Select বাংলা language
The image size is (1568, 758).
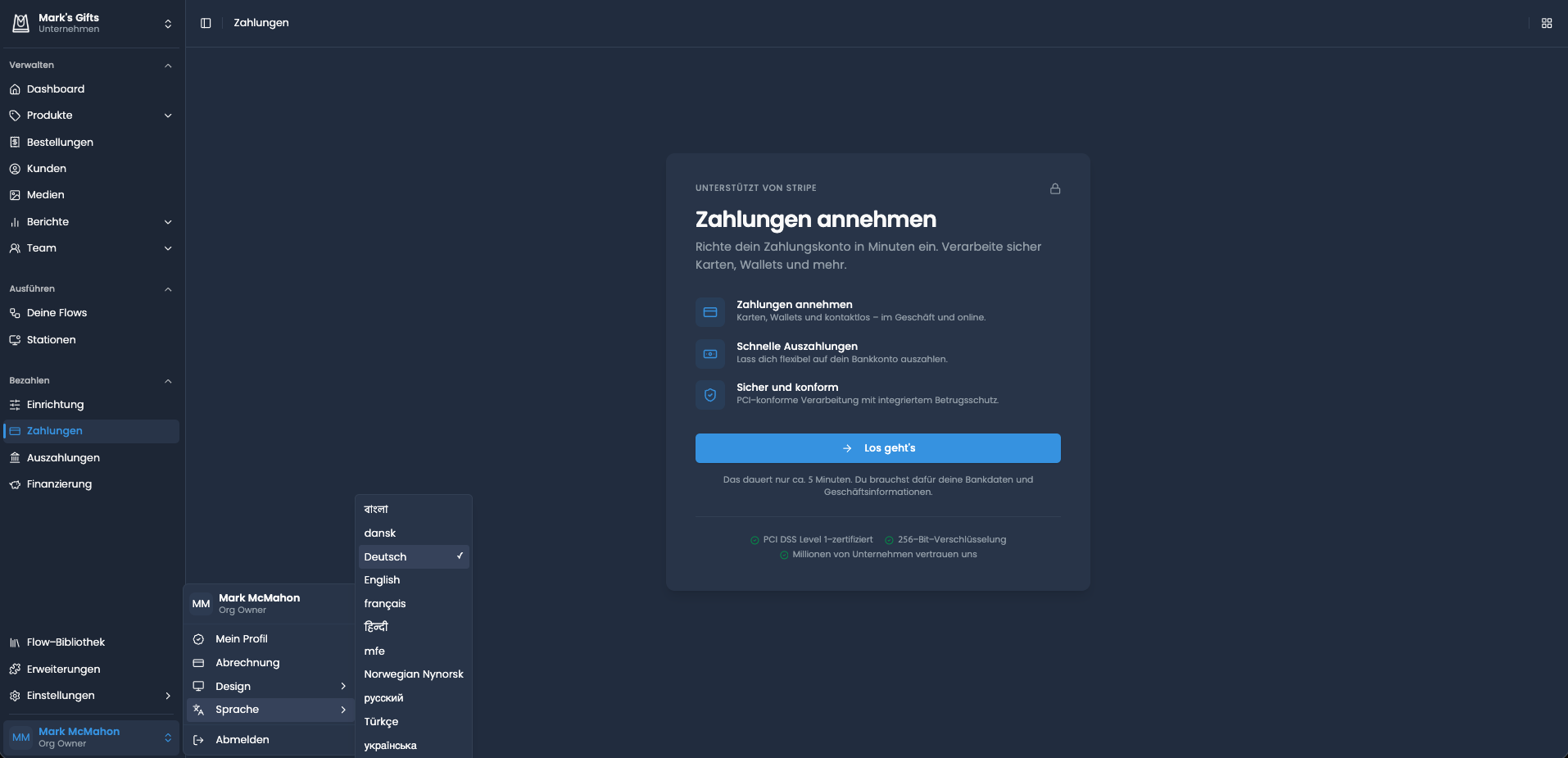pyautogui.click(x=414, y=510)
